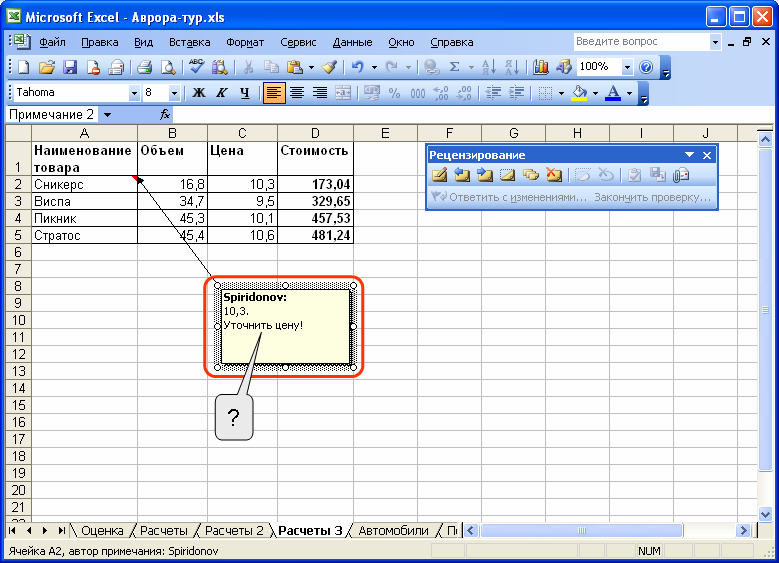Open Print Preview icon
The image size is (779, 563).
tap(168, 67)
